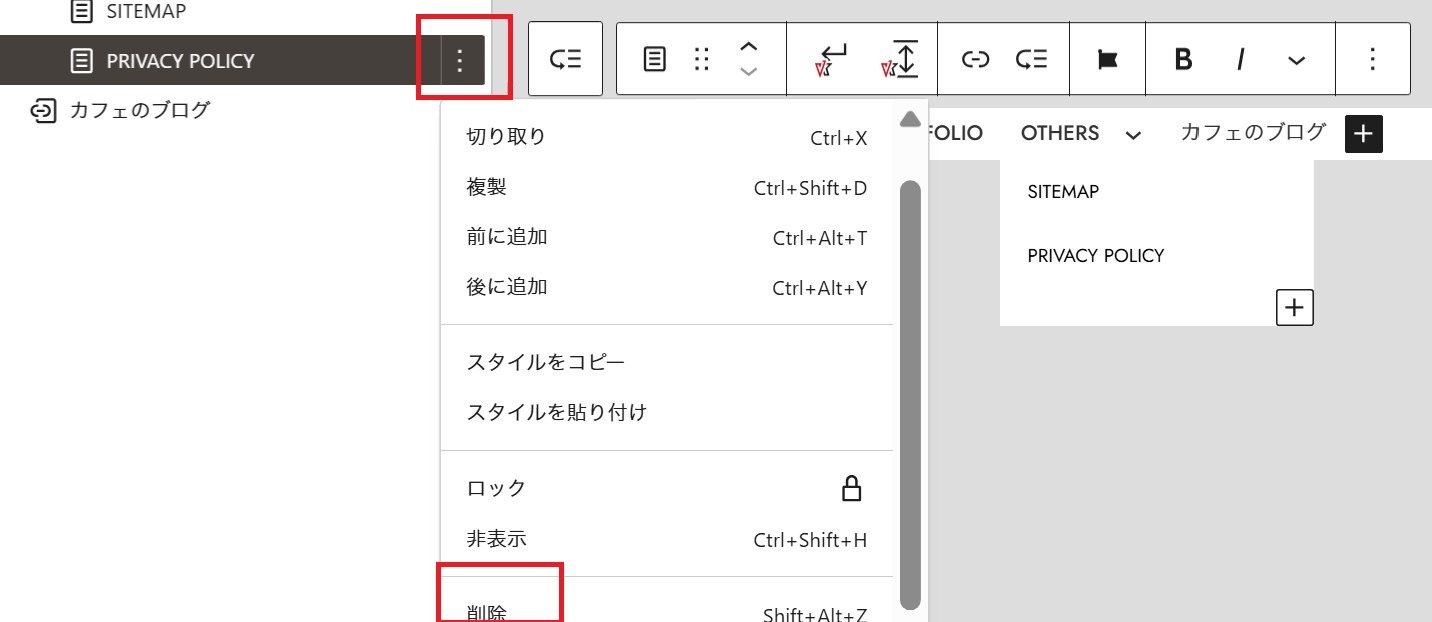The height and width of the screenshot is (622, 1432).
Task: Select parent submenu block button in toolbar
Action: (x=565, y=59)
